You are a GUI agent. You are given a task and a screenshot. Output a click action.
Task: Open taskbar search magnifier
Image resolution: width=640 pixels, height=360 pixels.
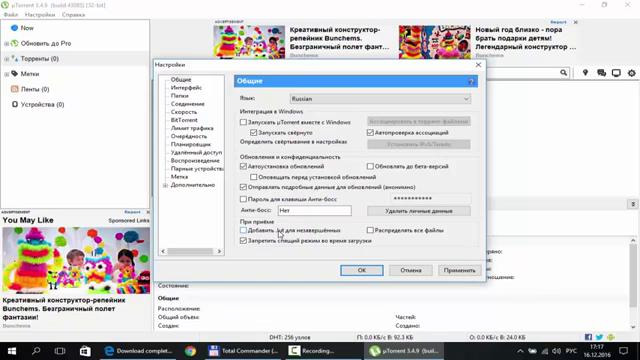36,351
